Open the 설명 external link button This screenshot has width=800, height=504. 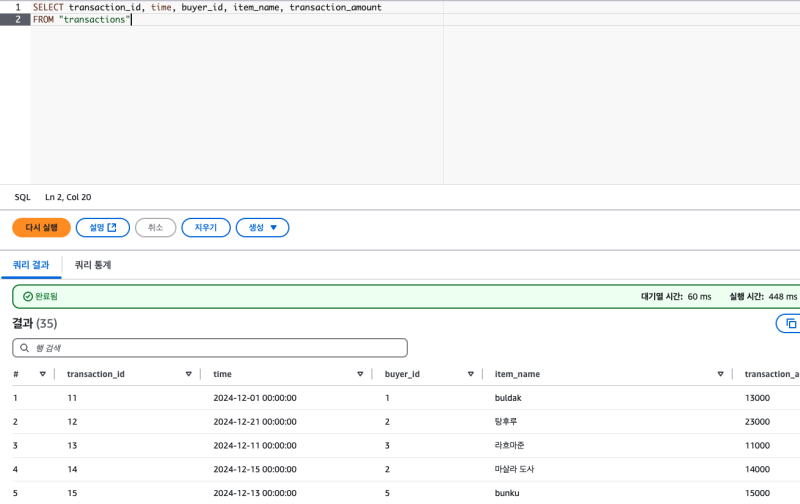102,228
